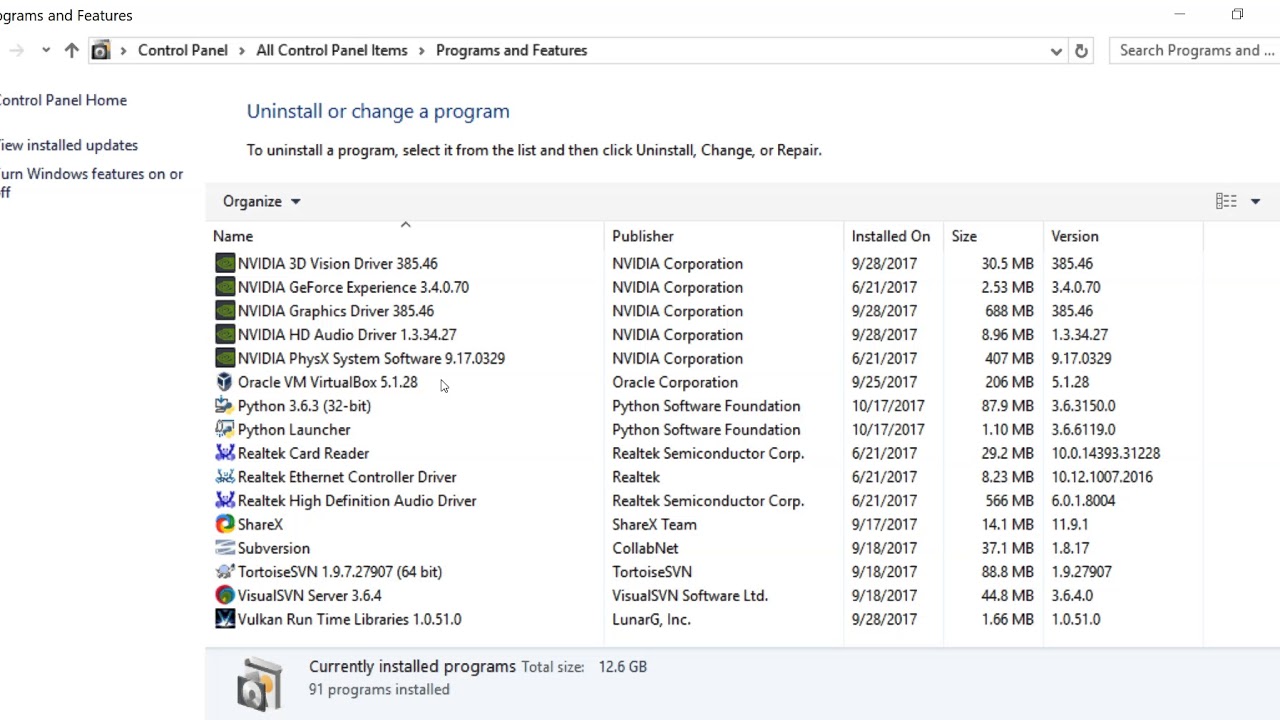The image size is (1280, 720).
Task: Click the CollabNet publisher cell
Action: (x=645, y=548)
